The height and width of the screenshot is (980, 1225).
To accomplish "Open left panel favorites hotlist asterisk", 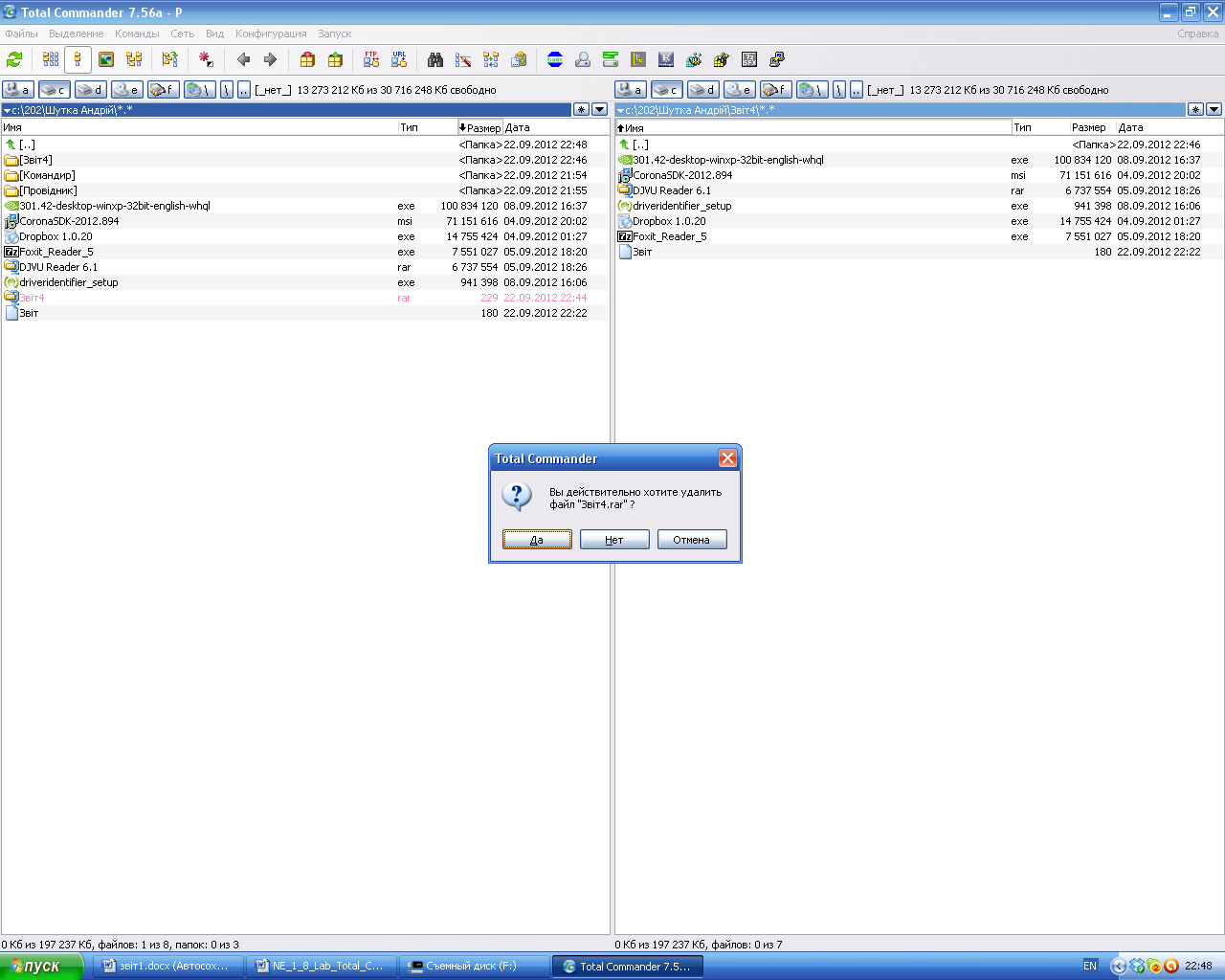I will 581,110.
